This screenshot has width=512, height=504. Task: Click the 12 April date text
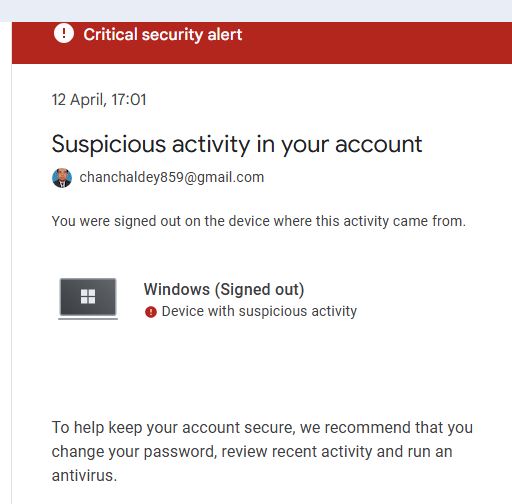pos(79,100)
